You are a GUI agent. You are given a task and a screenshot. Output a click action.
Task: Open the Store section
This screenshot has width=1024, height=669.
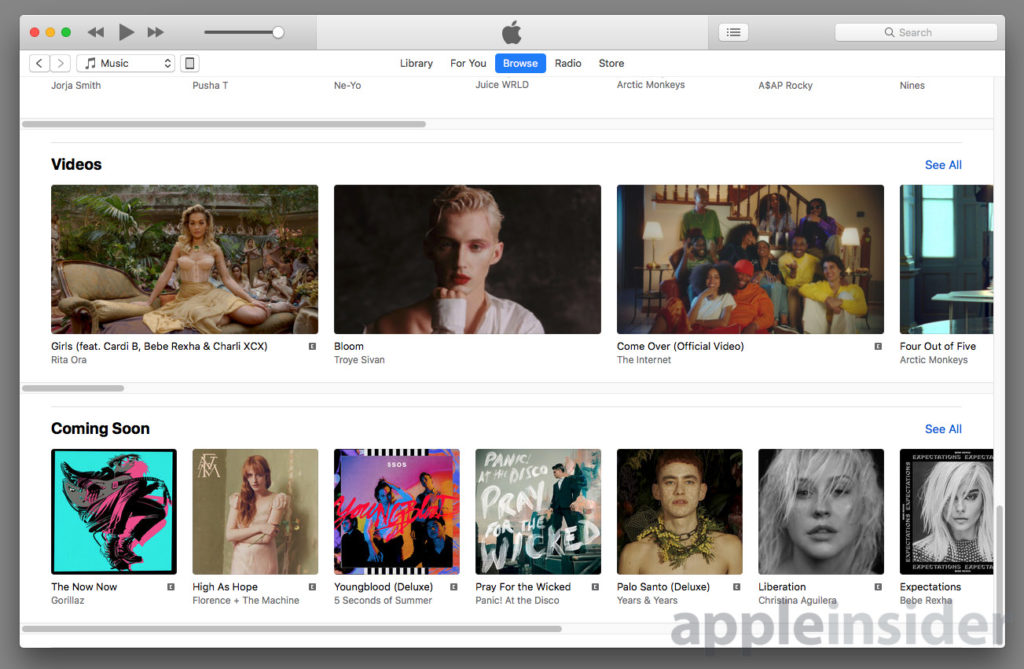point(611,62)
